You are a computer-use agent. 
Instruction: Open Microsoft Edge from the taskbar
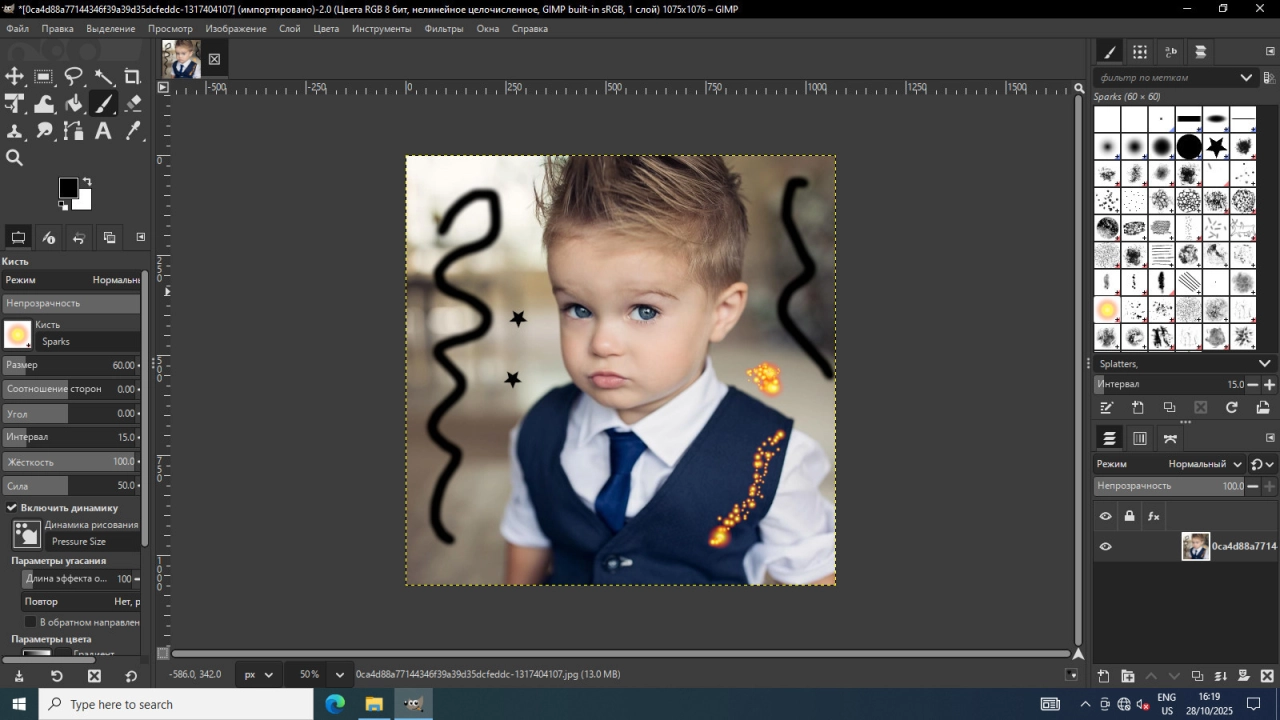point(335,704)
